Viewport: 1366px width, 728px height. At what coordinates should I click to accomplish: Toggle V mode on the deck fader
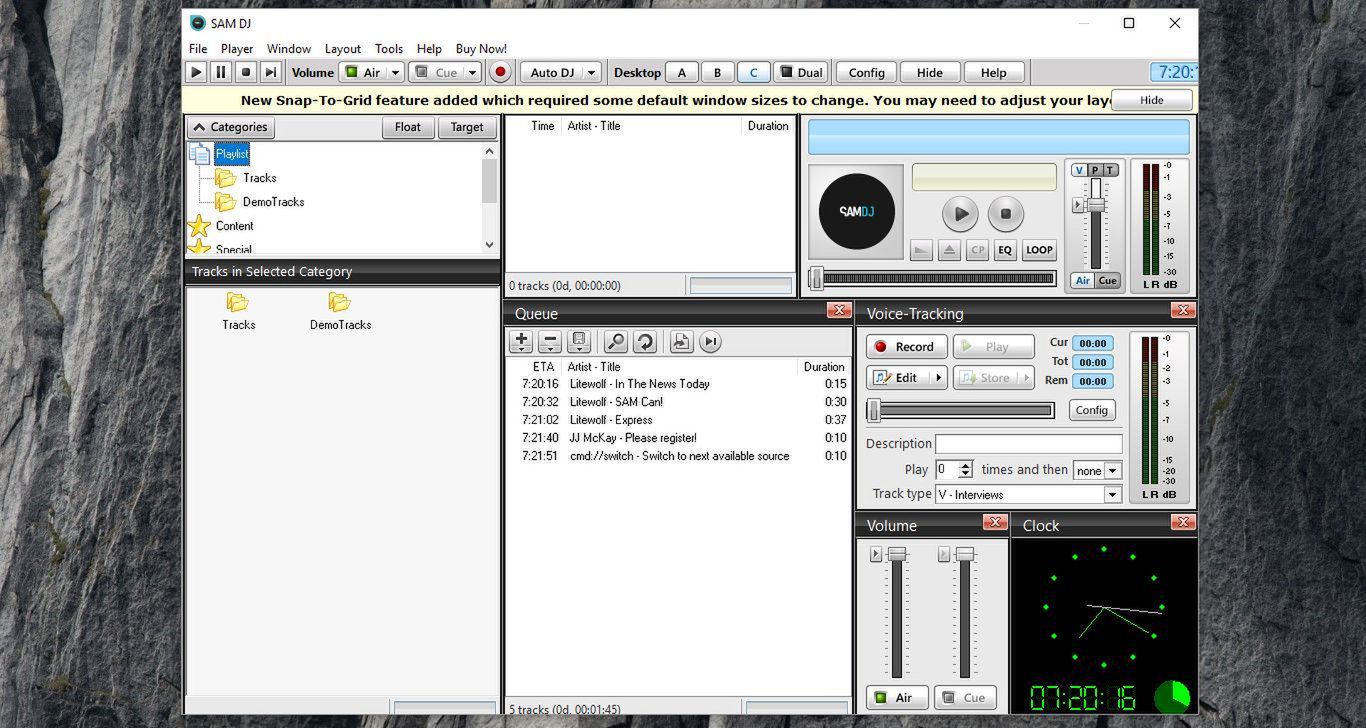(x=1079, y=170)
